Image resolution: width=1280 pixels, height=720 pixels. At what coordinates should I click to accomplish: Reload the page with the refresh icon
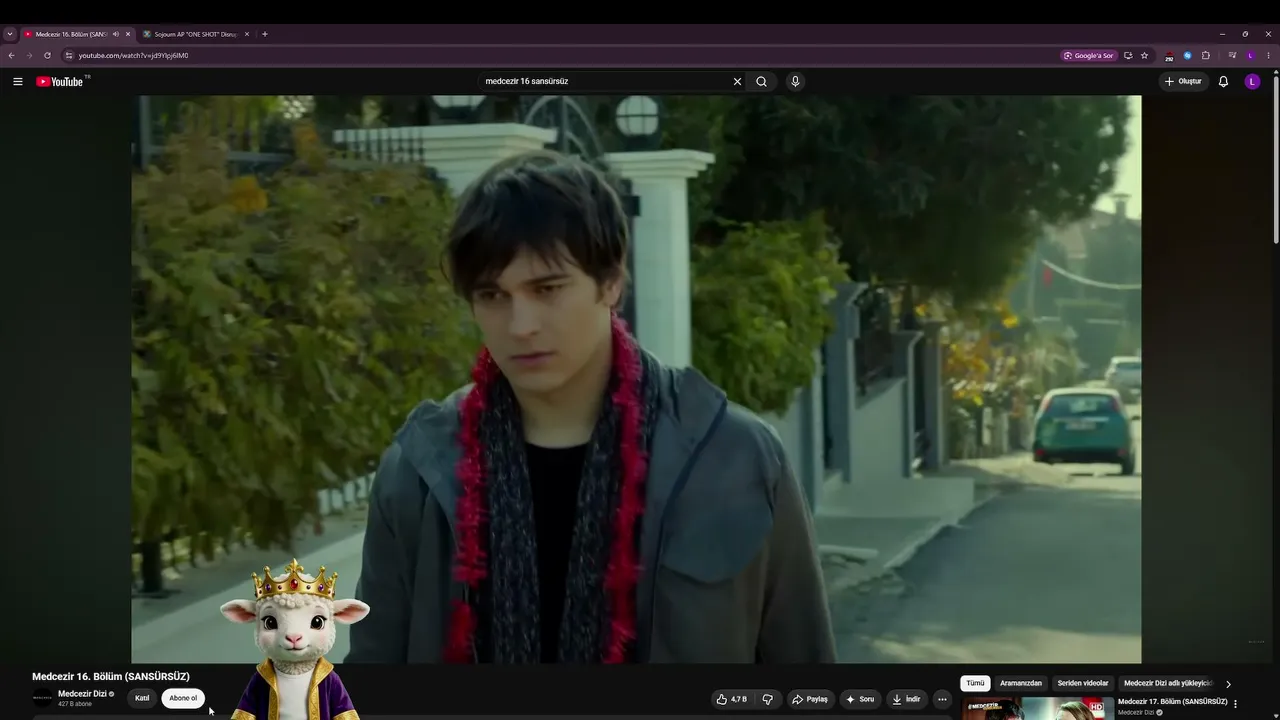pyautogui.click(x=47, y=55)
